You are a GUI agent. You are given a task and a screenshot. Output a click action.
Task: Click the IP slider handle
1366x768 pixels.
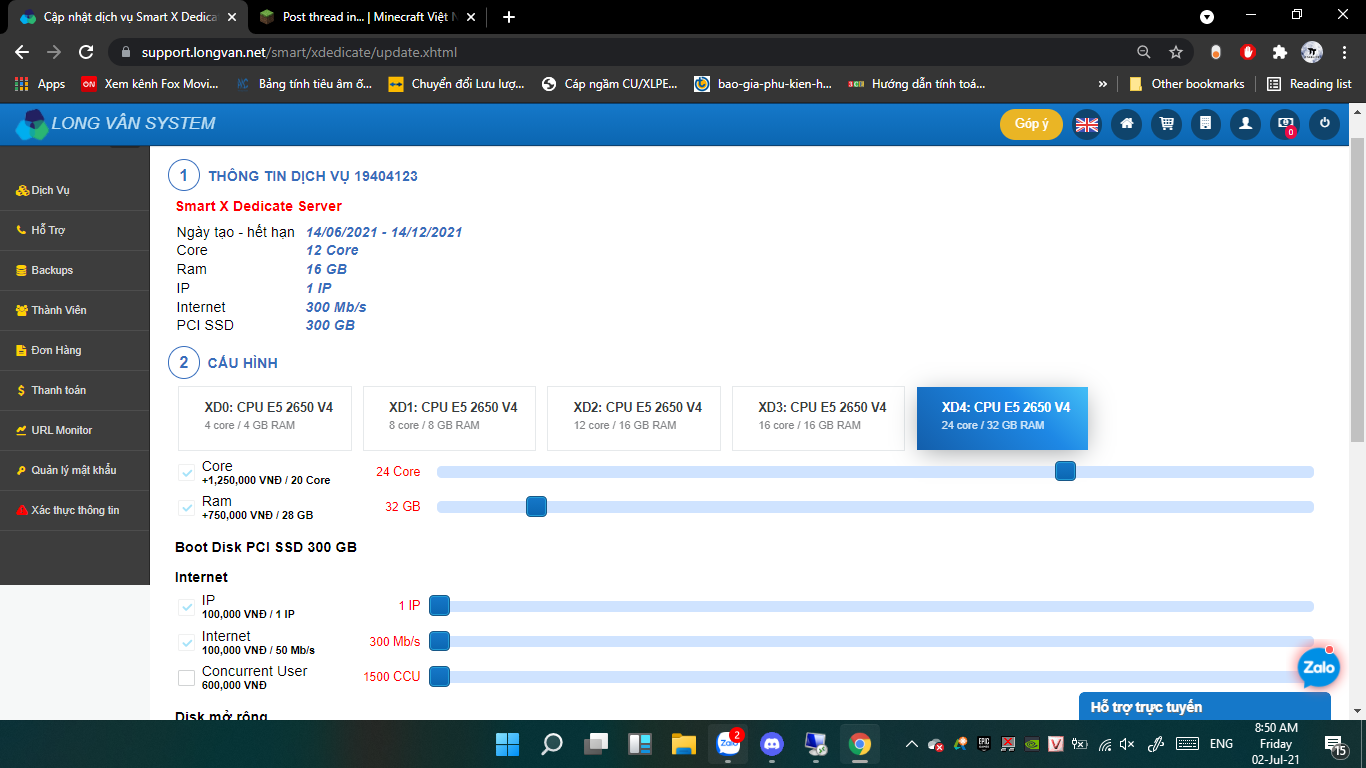tap(439, 605)
